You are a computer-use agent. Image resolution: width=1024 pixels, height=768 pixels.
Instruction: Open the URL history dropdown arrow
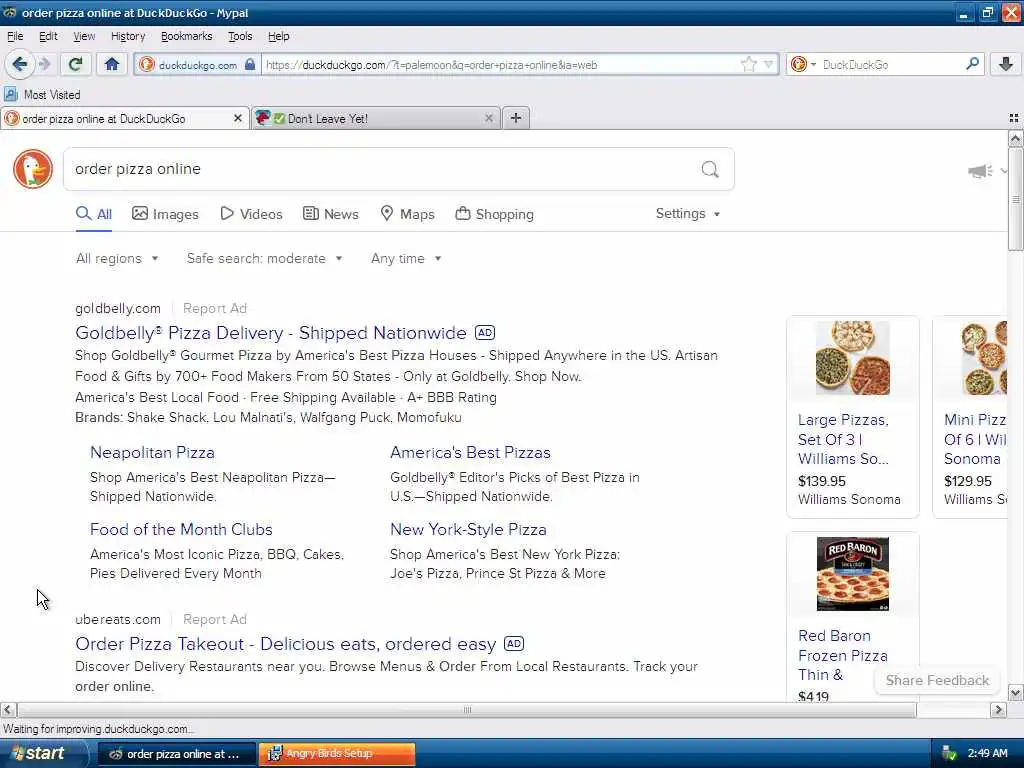pos(769,64)
